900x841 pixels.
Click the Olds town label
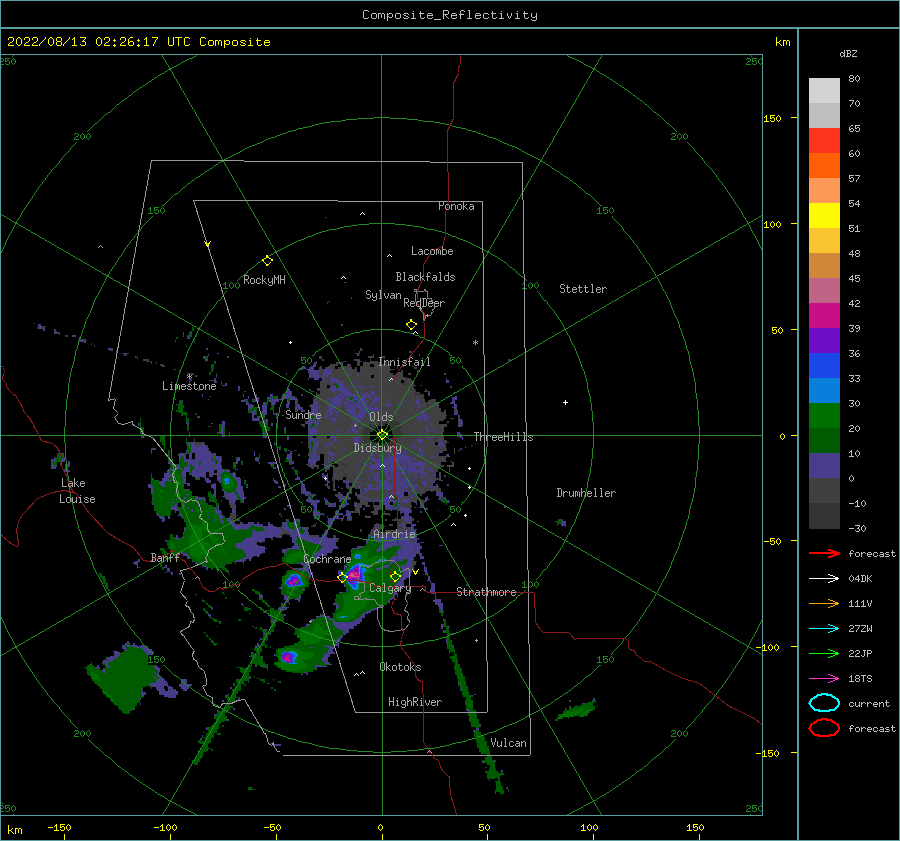(x=381, y=417)
